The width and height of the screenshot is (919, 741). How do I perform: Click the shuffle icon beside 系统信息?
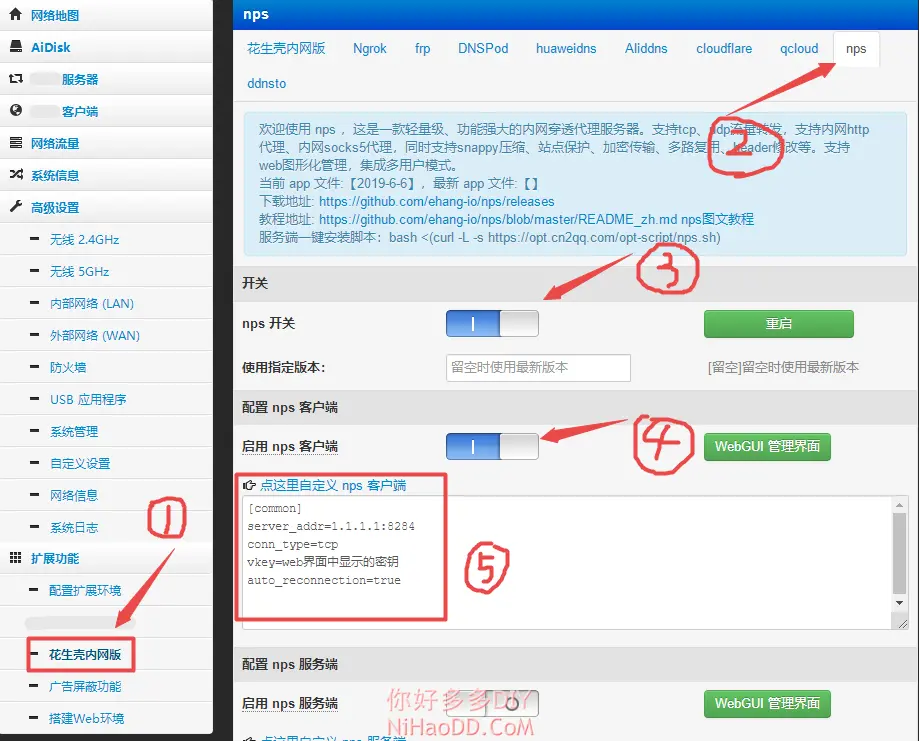[x=16, y=174]
